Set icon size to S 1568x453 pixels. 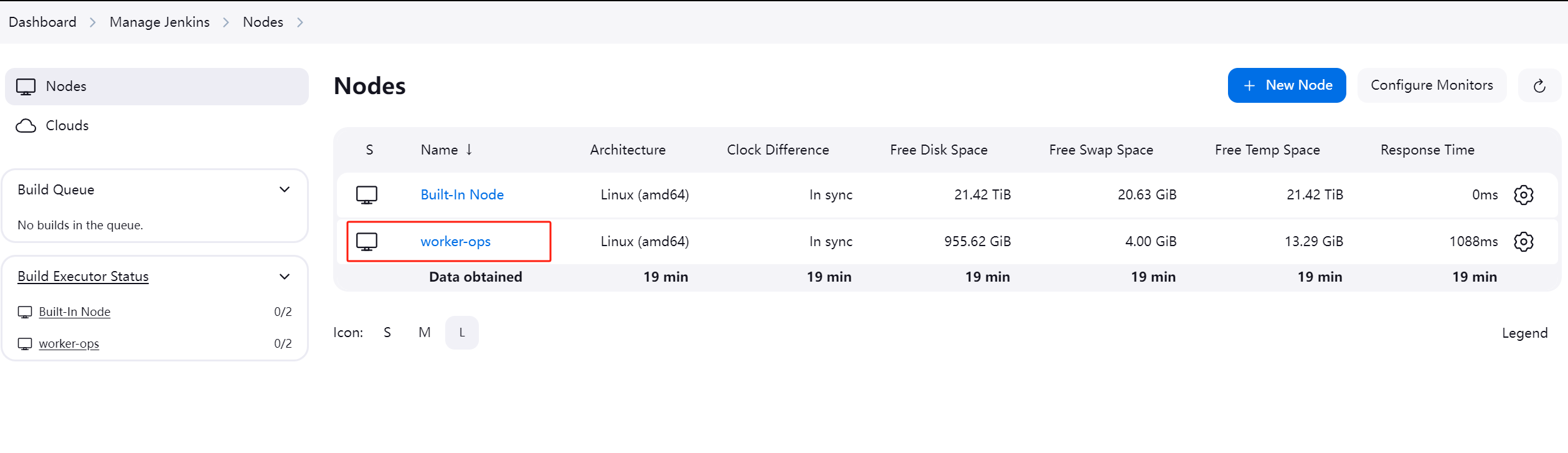[x=387, y=333]
